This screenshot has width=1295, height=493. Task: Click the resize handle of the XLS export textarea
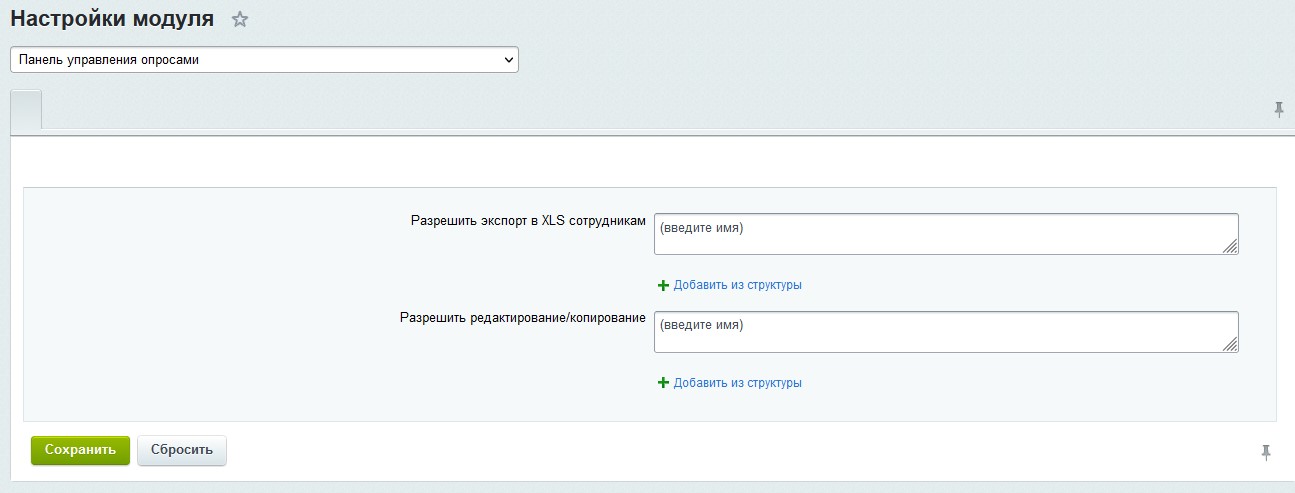(1230, 247)
